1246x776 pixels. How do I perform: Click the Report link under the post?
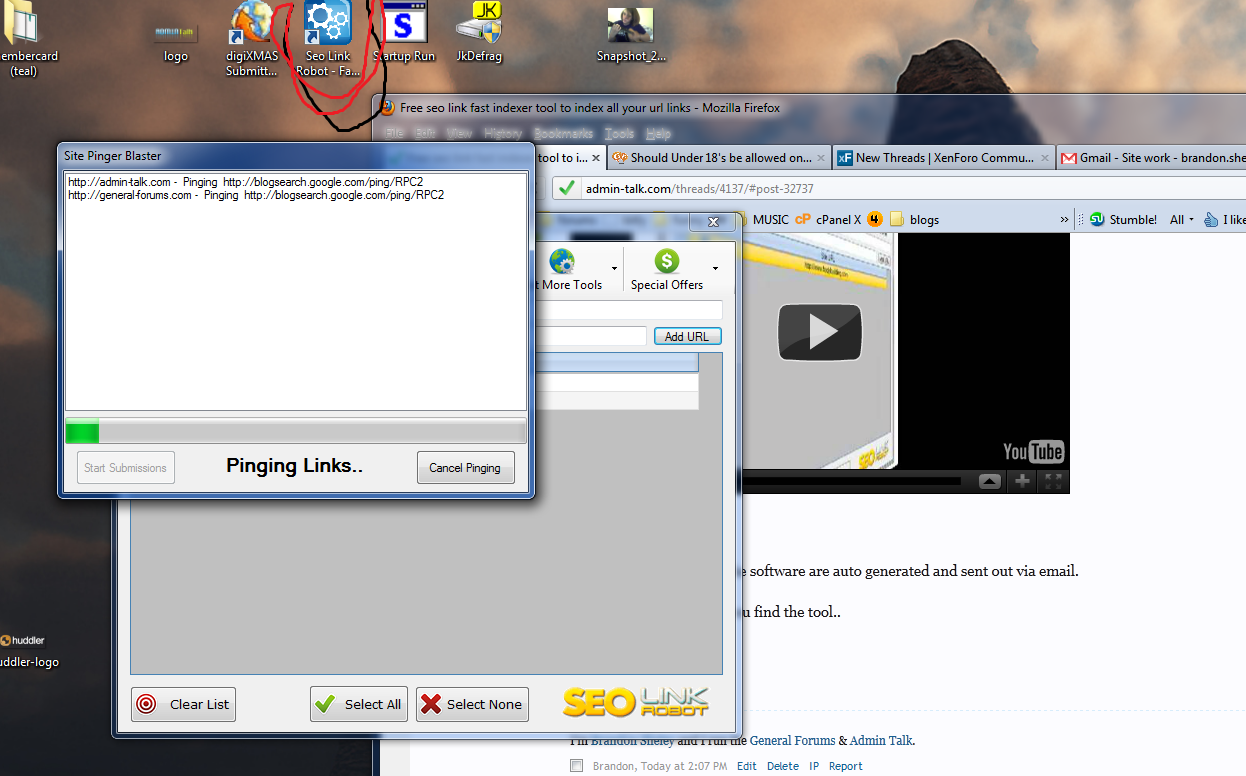pyautogui.click(x=845, y=766)
